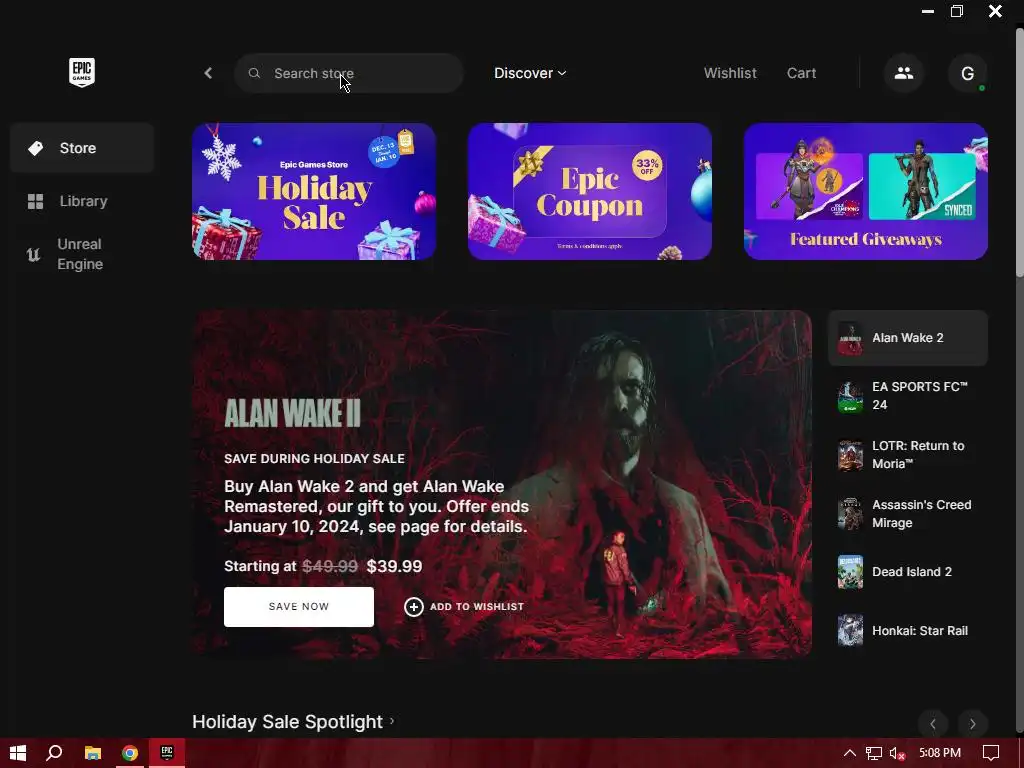The image size is (1024, 768).
Task: Expand the Holiday Sale Spotlight chevron
Action: 392,721
